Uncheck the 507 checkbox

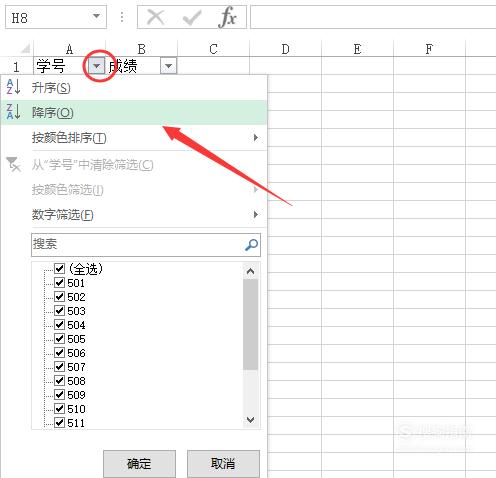coord(59,367)
